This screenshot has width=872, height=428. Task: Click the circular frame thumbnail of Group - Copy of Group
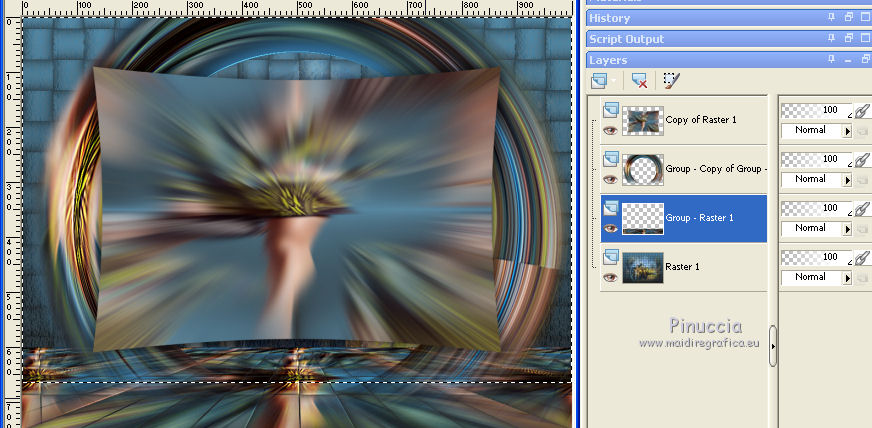click(643, 170)
